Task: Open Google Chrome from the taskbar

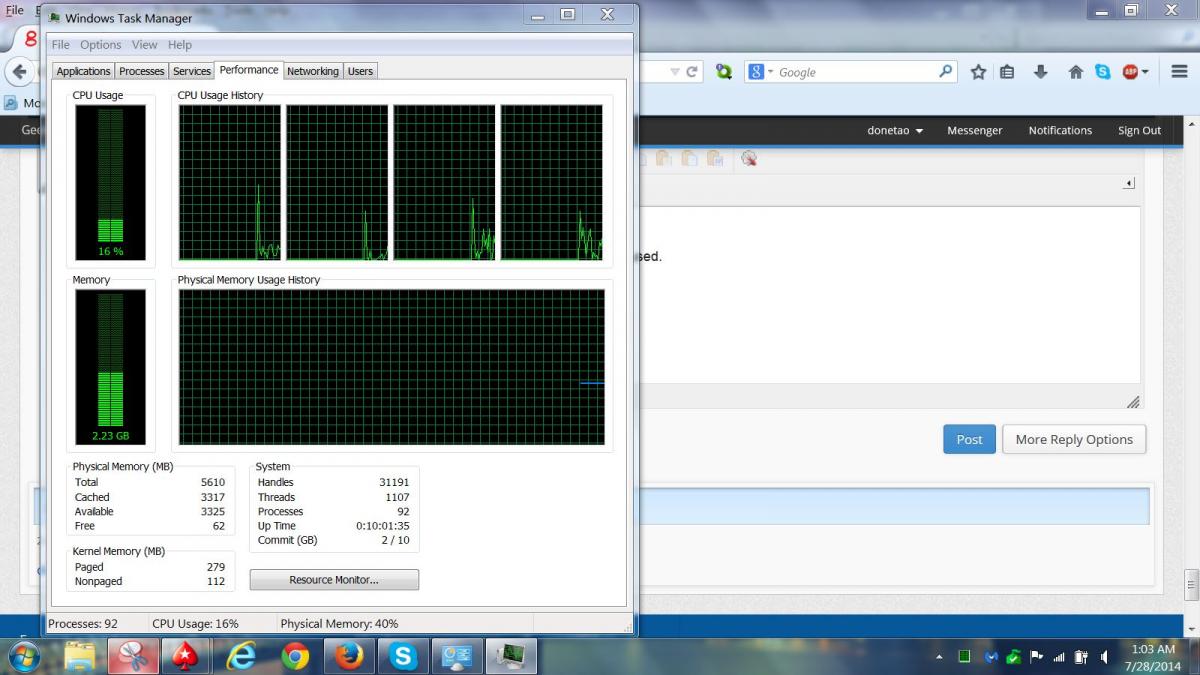Action: coord(295,656)
